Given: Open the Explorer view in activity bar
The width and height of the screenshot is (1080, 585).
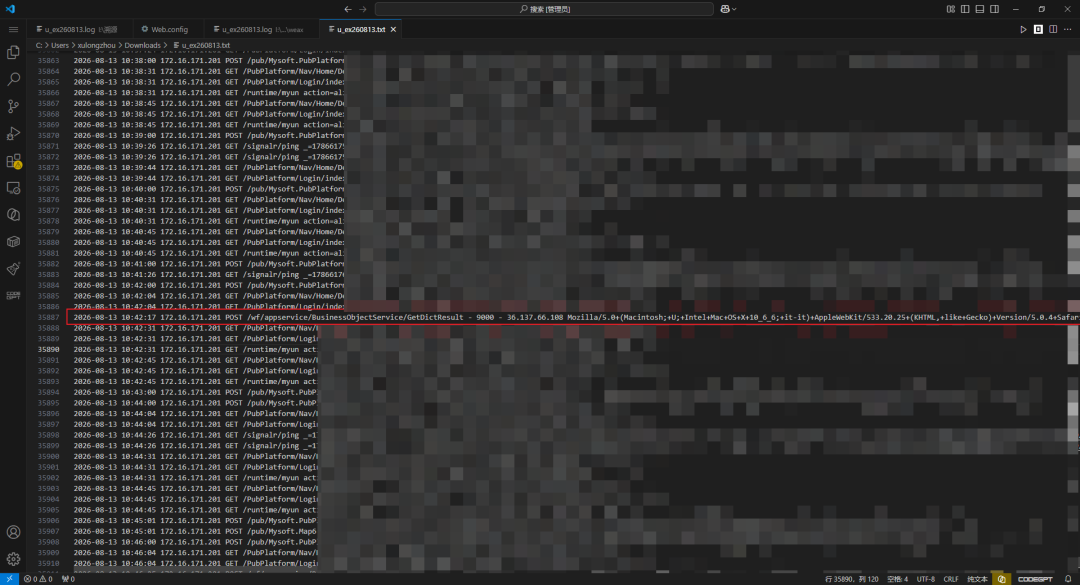Looking at the screenshot, I should (x=13, y=52).
